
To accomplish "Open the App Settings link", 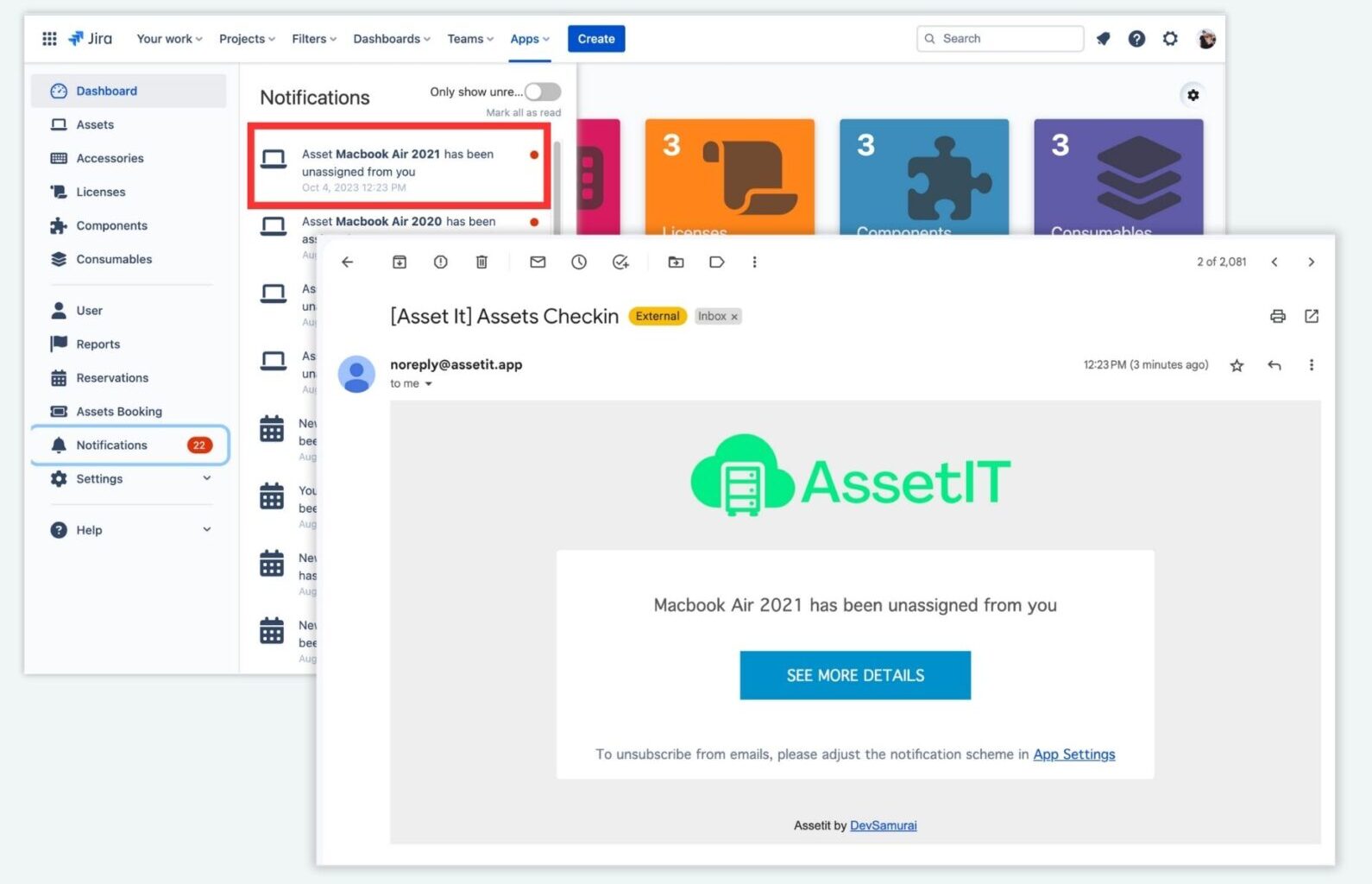I will (1074, 754).
